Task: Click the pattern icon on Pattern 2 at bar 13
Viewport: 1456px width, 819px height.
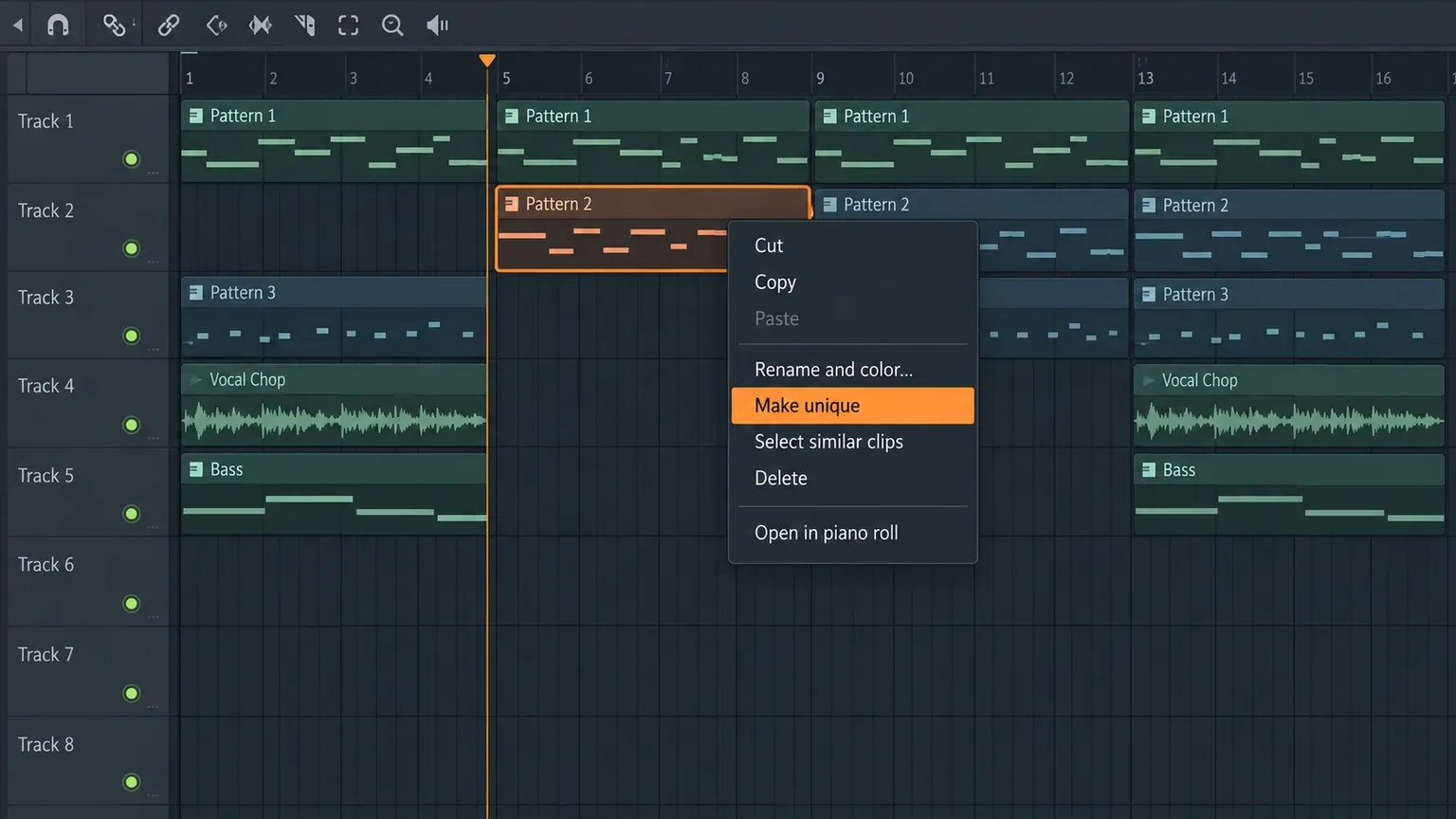Action: (1148, 206)
